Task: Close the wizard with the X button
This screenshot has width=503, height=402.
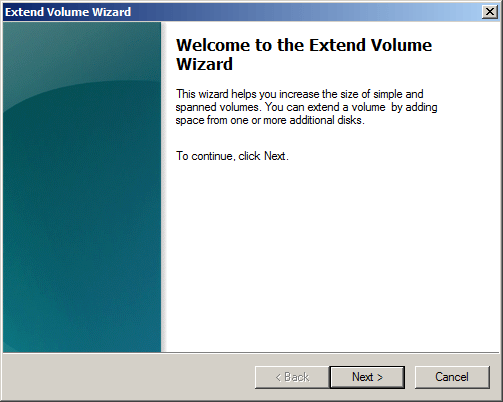Action: click(490, 12)
